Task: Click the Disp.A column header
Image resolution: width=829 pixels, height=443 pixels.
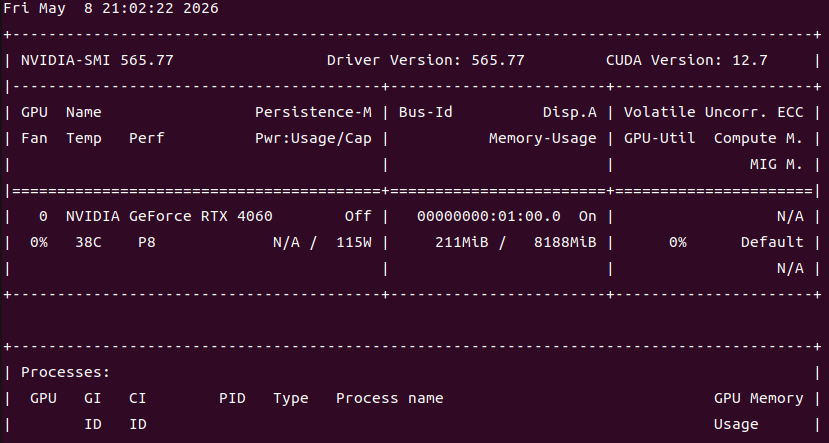Action: [570, 112]
